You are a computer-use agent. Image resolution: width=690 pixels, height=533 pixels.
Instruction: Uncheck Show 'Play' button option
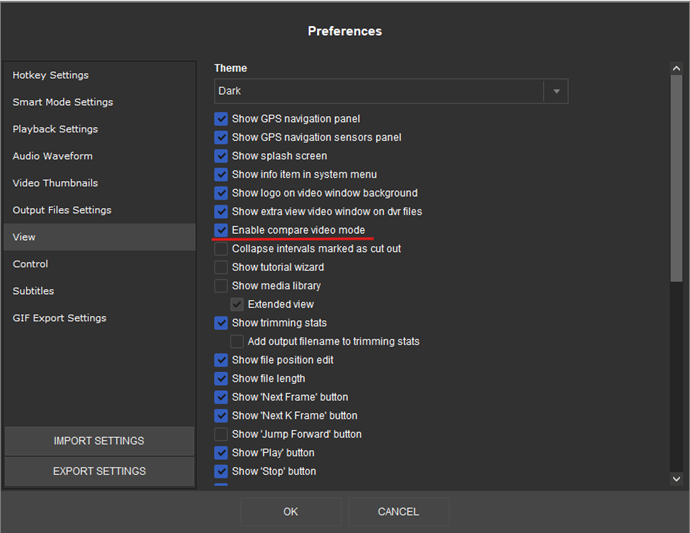pos(221,453)
